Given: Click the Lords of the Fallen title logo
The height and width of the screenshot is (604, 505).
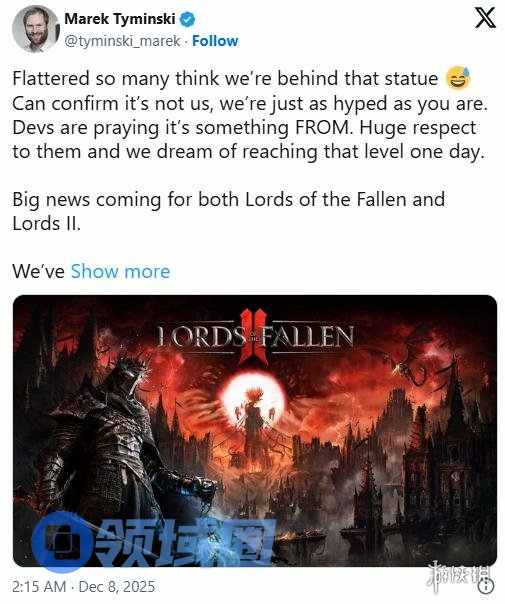Looking at the screenshot, I should (255, 337).
